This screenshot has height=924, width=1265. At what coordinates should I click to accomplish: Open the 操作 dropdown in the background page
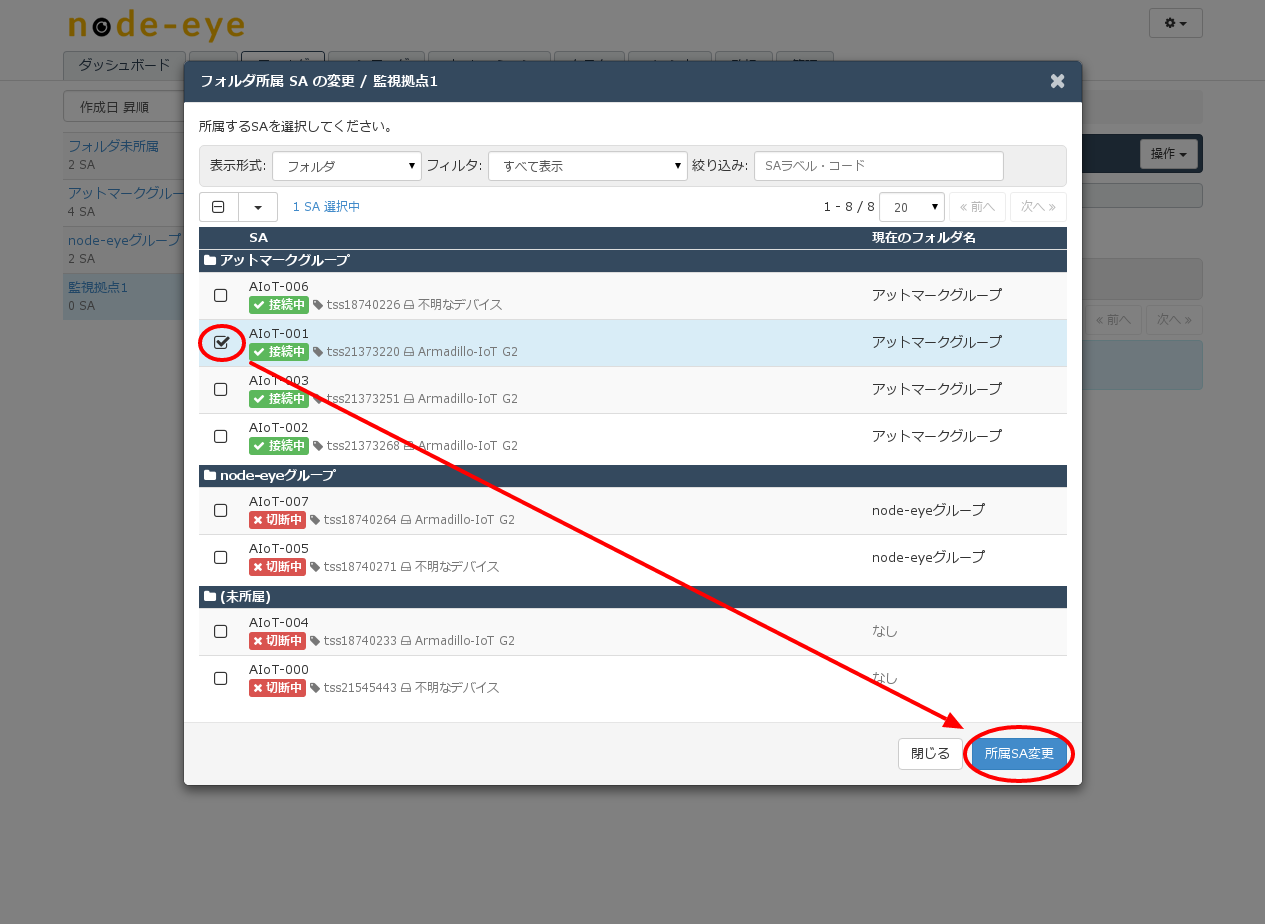pyautogui.click(x=1169, y=154)
